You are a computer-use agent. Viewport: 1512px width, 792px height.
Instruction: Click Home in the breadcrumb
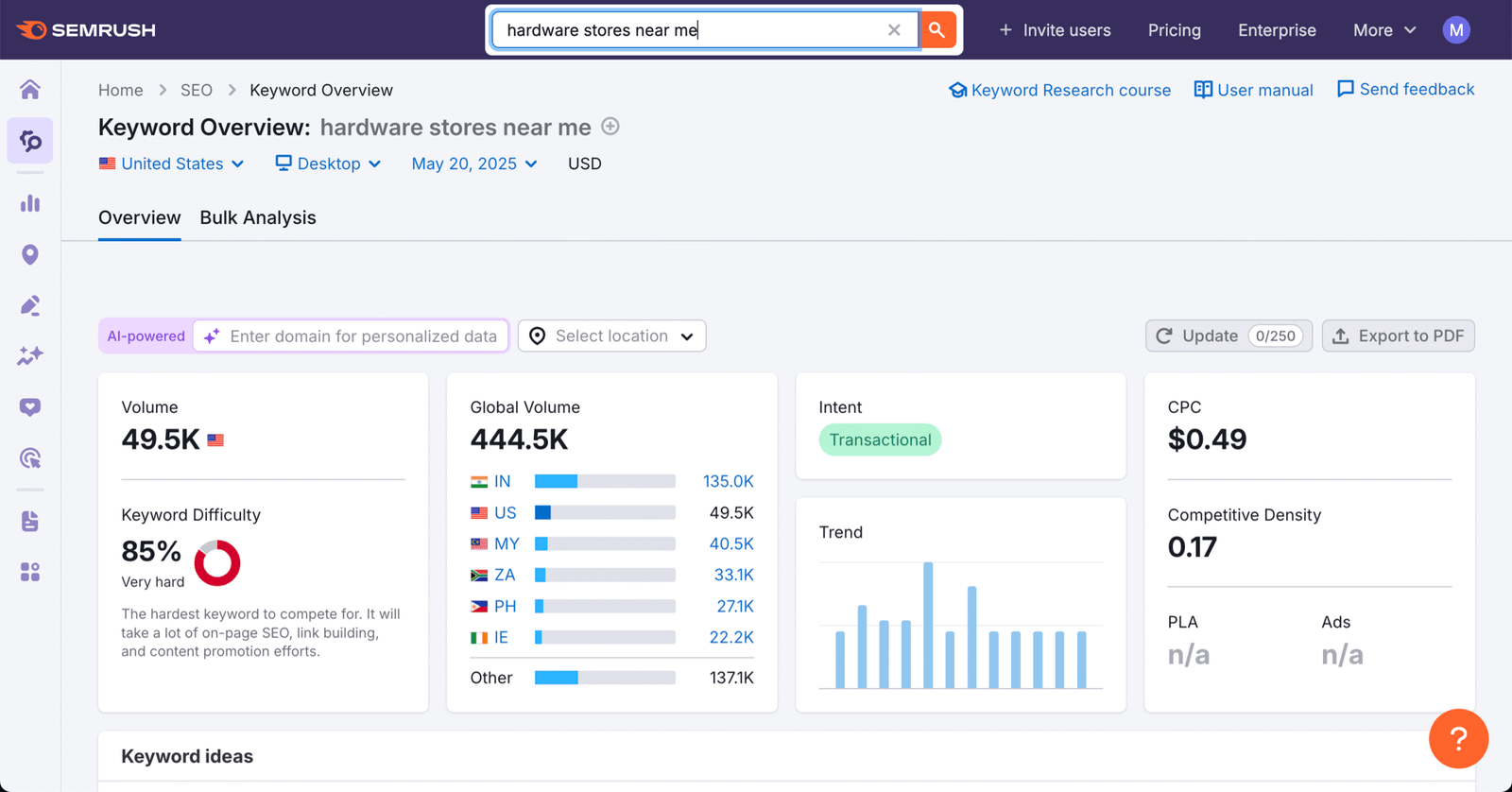(x=121, y=90)
